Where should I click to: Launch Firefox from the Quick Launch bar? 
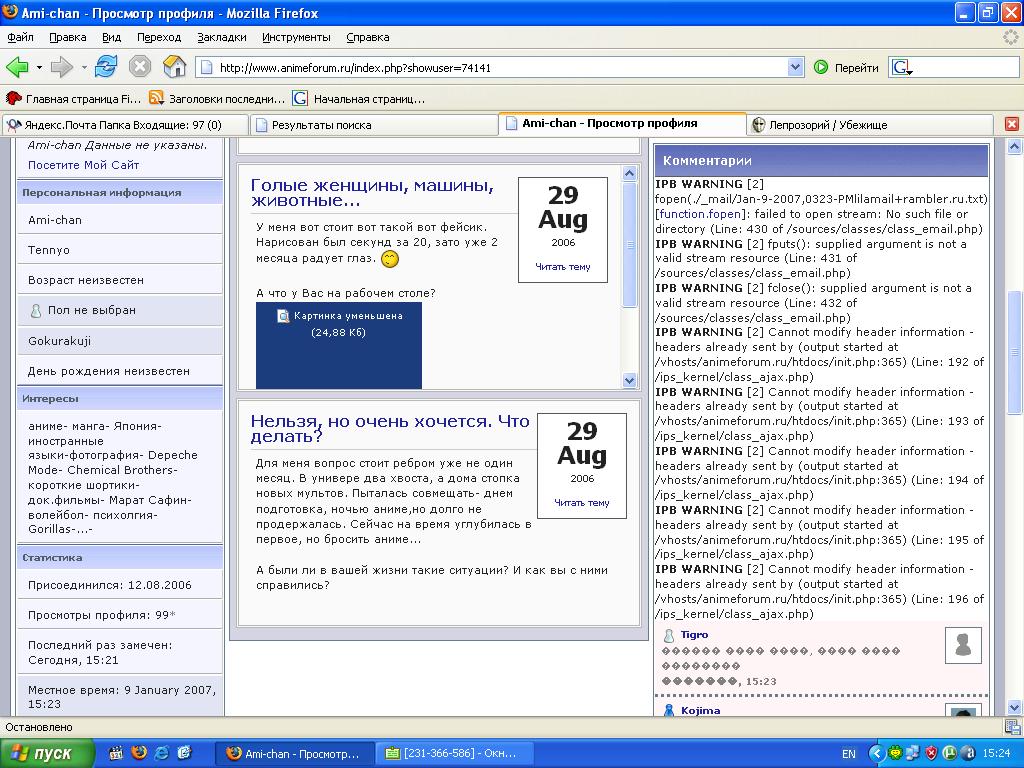click(x=138, y=753)
